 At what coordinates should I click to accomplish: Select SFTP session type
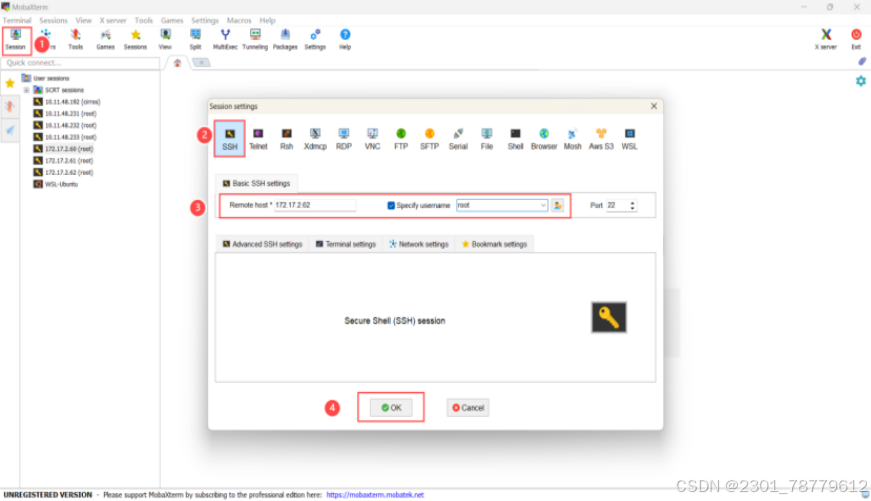point(429,139)
